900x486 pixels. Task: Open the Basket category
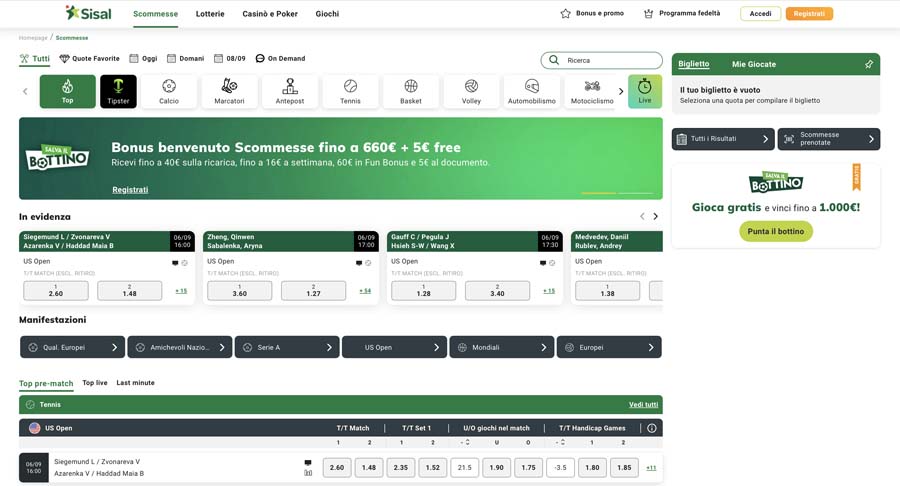tap(411, 91)
